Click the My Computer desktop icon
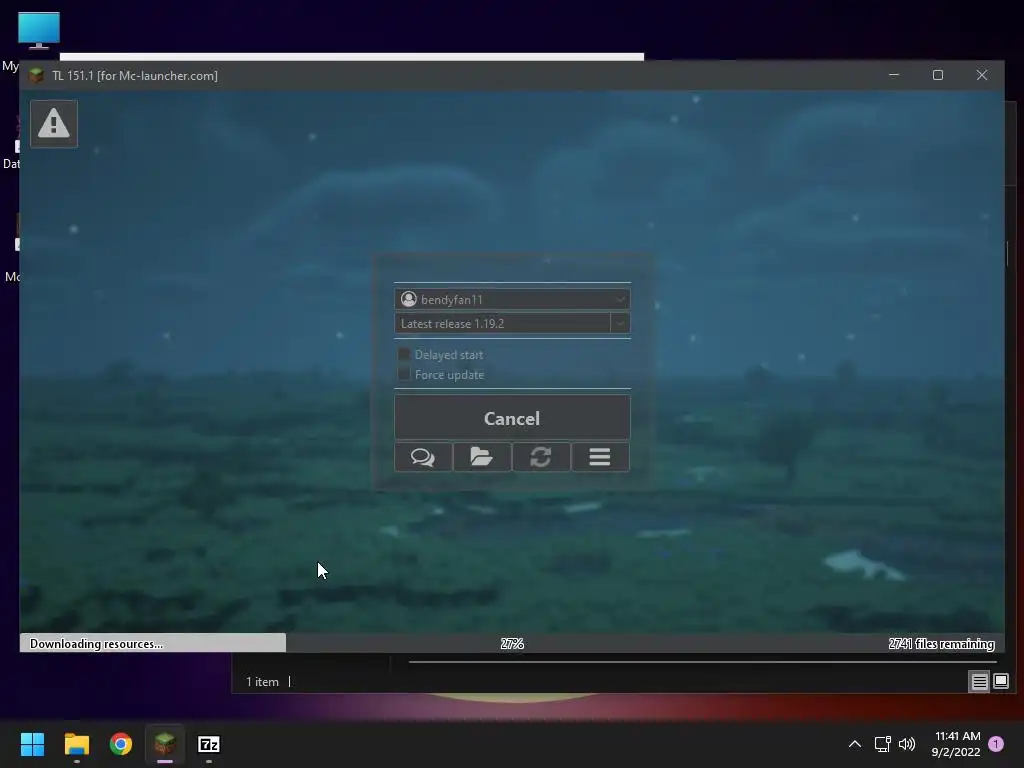 point(39,31)
